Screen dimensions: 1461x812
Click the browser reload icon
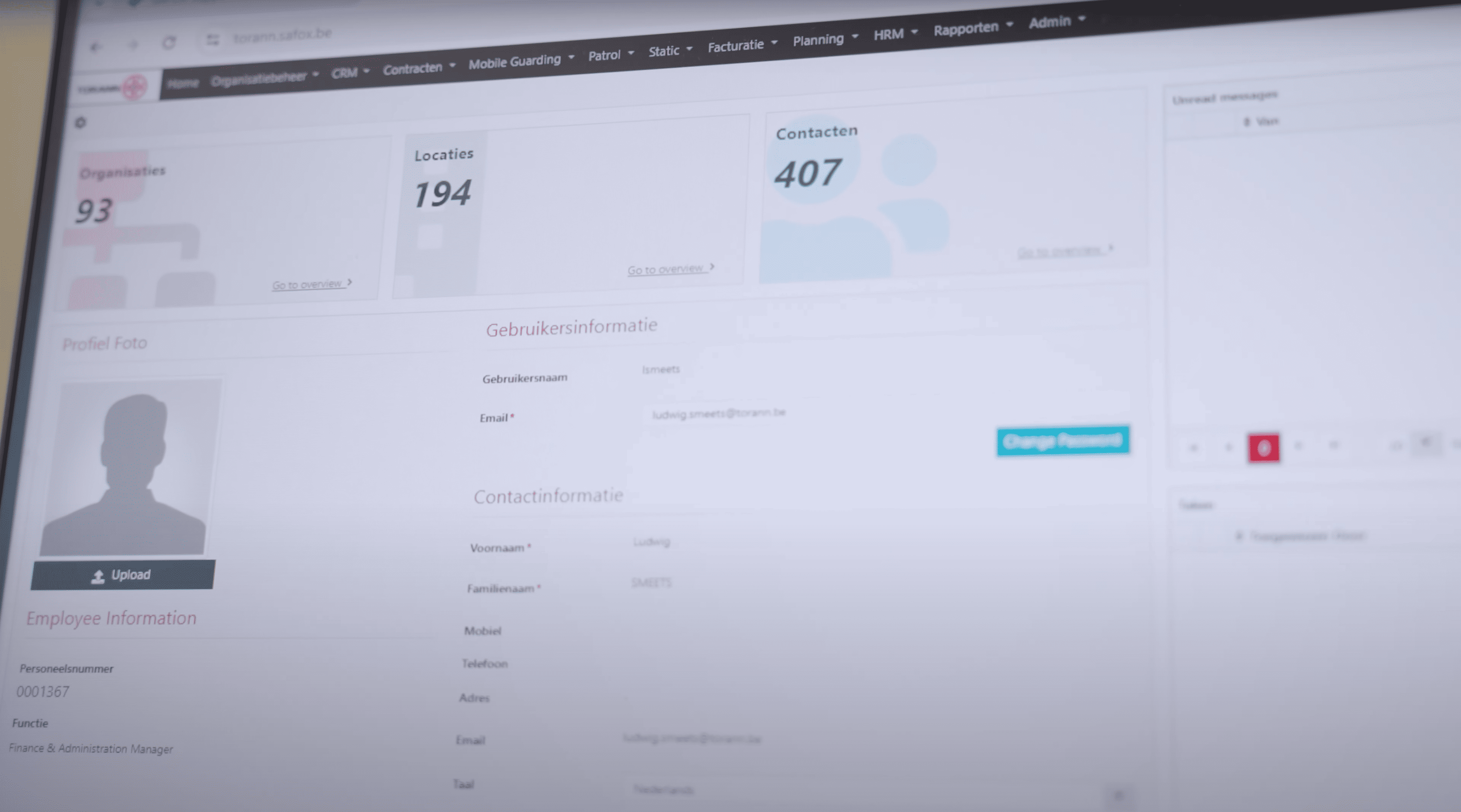[x=169, y=42]
